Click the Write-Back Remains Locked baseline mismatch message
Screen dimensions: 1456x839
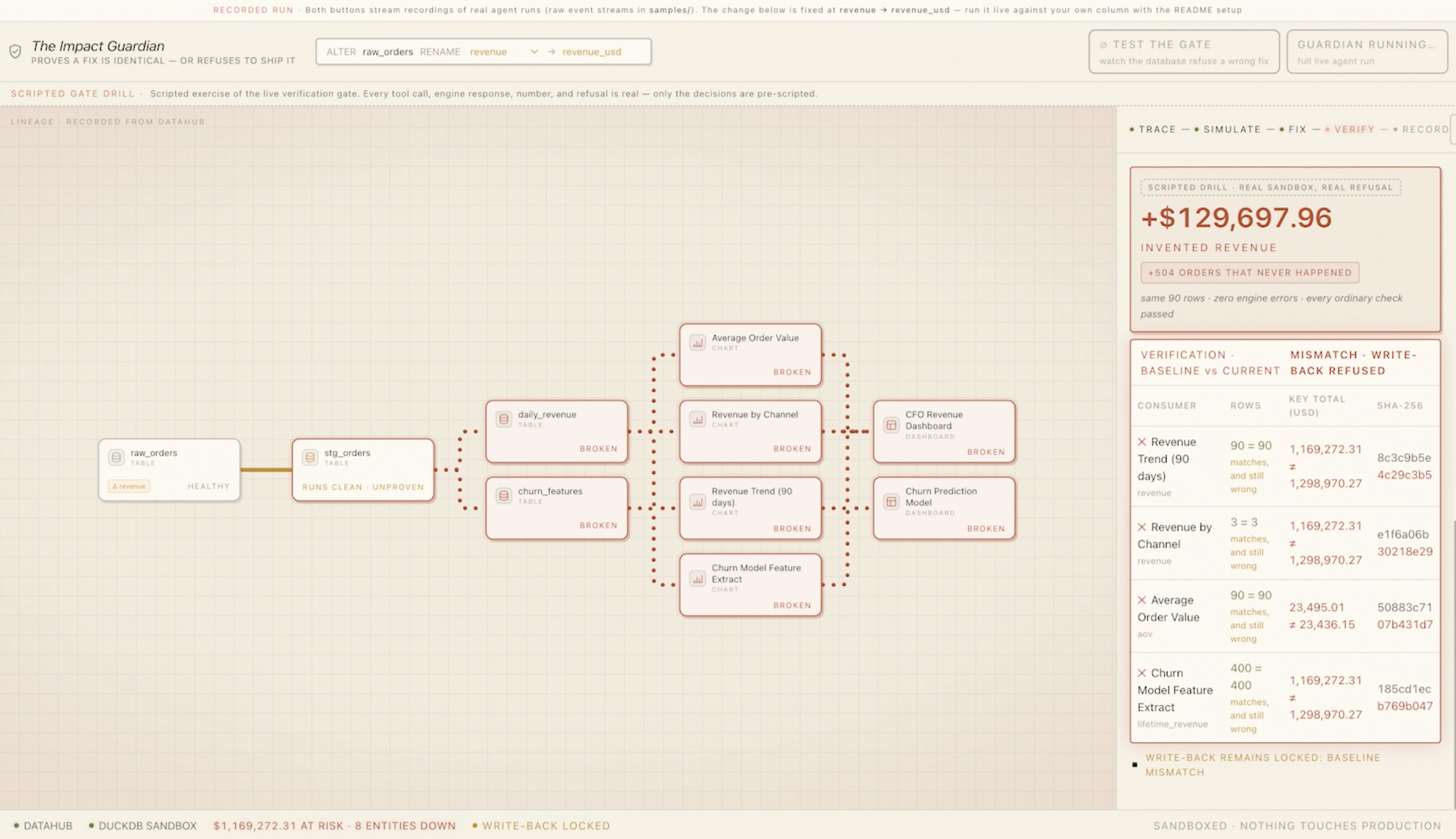[x=1262, y=765]
